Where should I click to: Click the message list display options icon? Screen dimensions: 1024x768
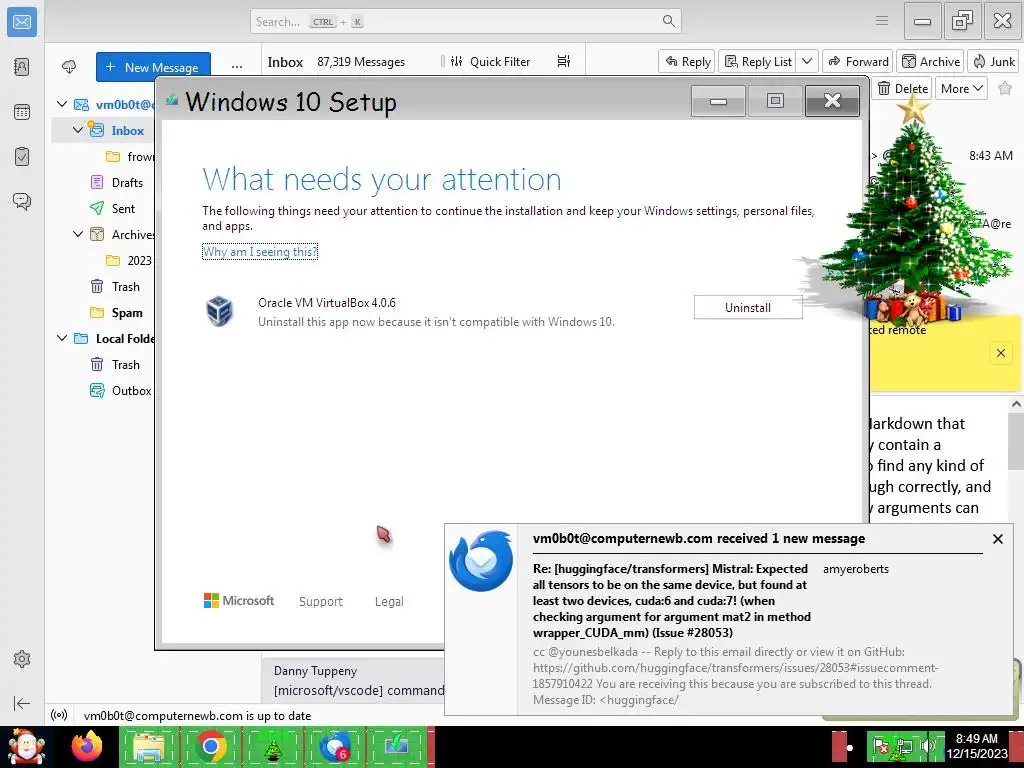pyautogui.click(x=564, y=61)
